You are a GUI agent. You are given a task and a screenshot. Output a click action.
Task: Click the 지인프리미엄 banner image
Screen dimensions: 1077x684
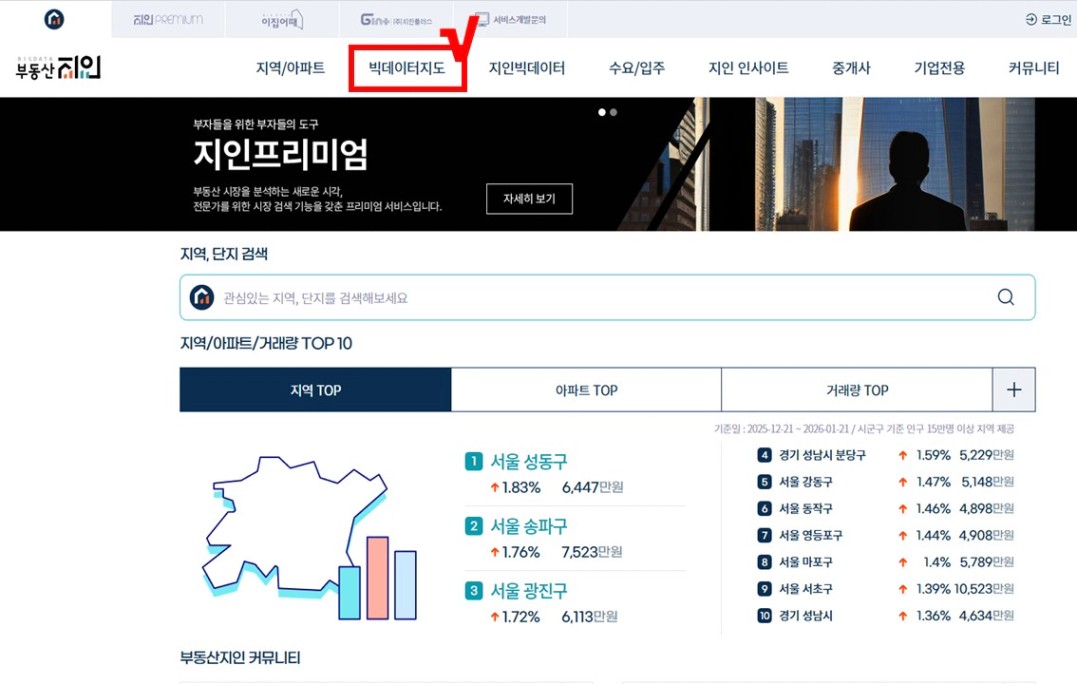tap(538, 164)
